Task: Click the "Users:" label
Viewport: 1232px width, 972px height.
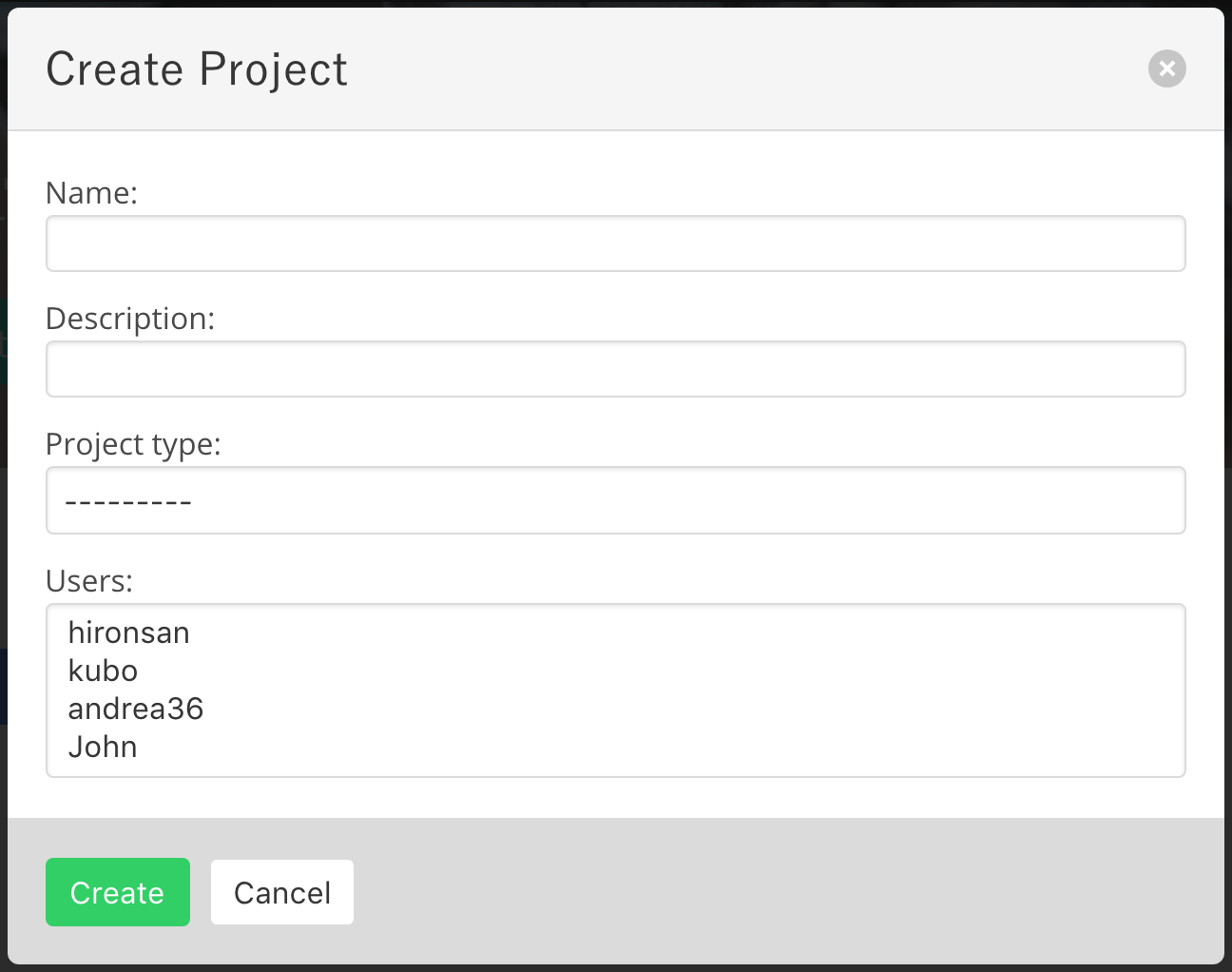Action: (89, 581)
